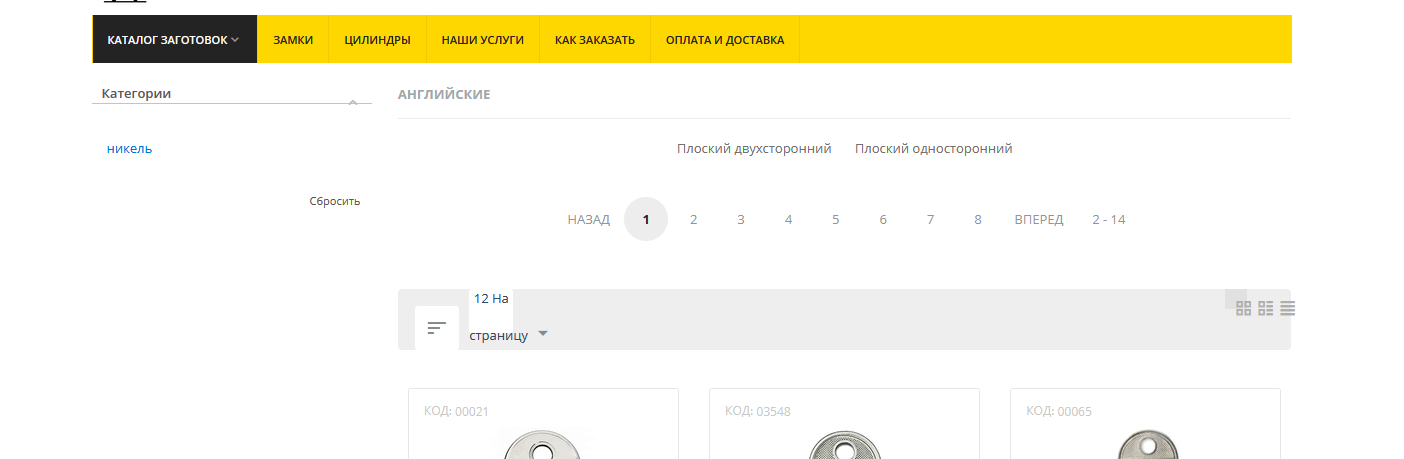1404x459 pixels.
Task: Click the АНГЛИЙСКИЕ heading
Action: click(x=444, y=95)
